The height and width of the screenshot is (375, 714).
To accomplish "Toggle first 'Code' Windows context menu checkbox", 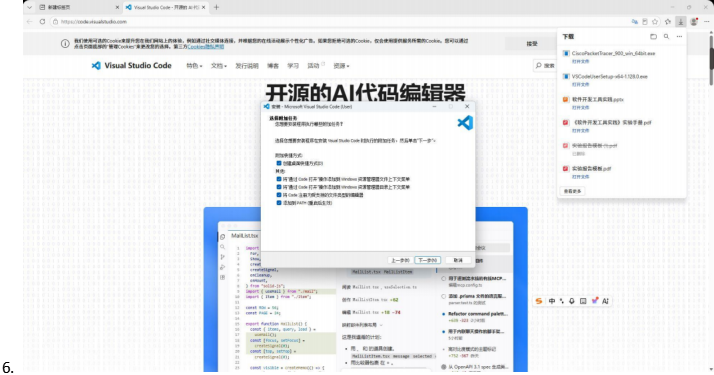I will tap(279, 179).
